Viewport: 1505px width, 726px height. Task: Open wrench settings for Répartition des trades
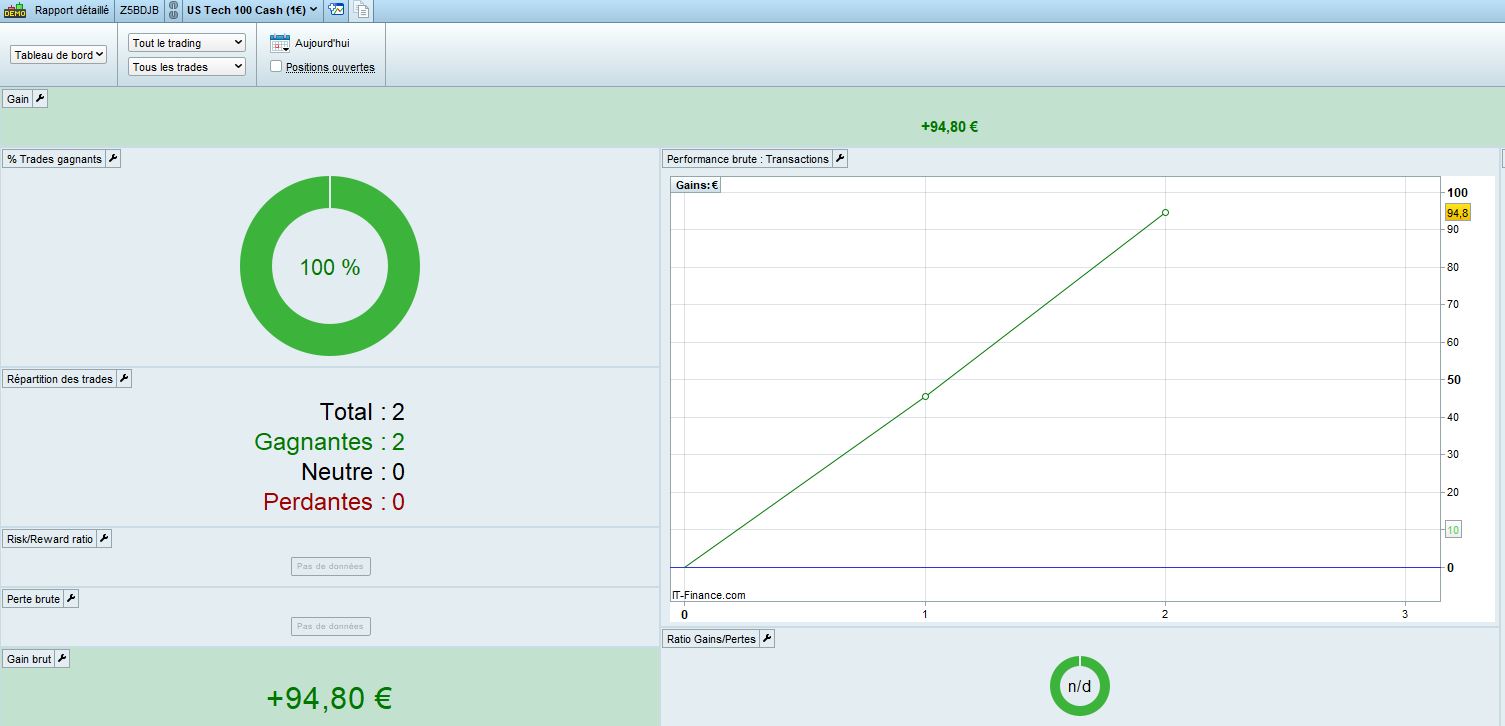(124, 379)
